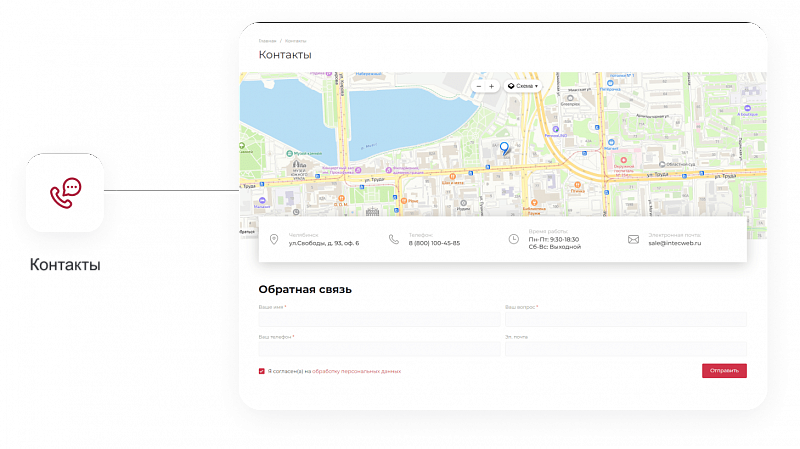Click the Рис restaurant marker on map

[x=404, y=201]
